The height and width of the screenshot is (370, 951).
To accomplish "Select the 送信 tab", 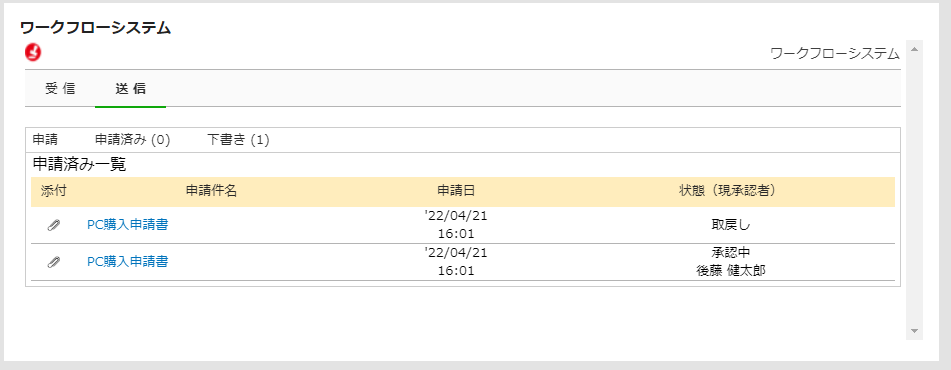I will [x=130, y=89].
